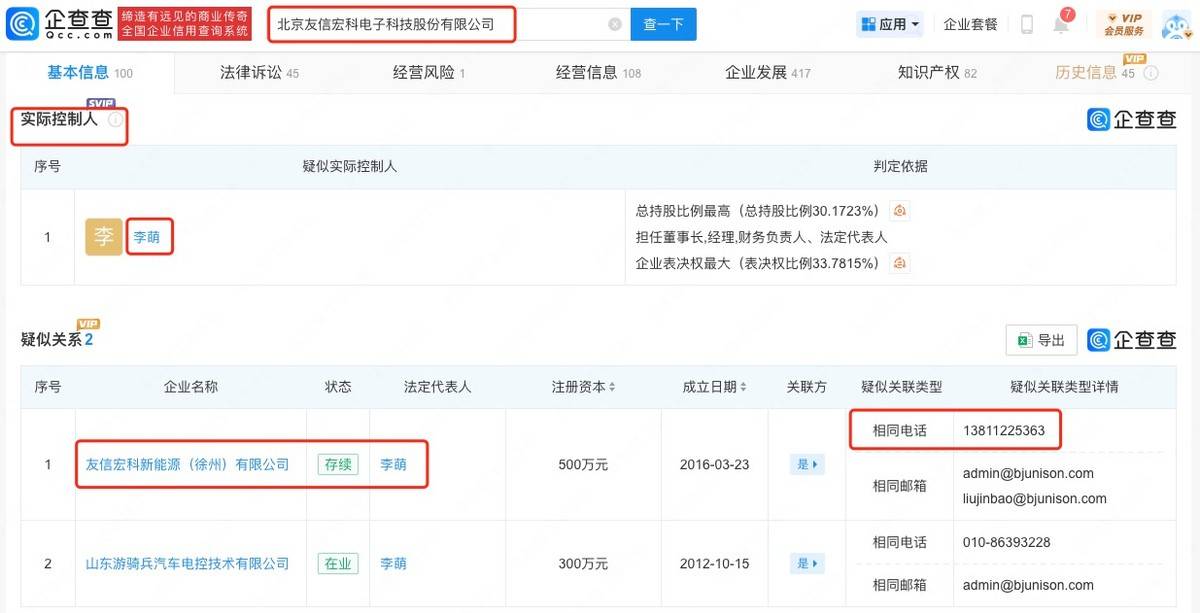Check the notification bell with 7 alerts
The height and width of the screenshot is (613, 1200).
[1061, 24]
